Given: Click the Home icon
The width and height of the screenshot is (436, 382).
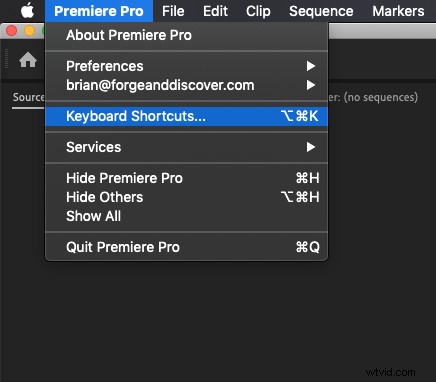Looking at the screenshot, I should pyautogui.click(x=28, y=60).
